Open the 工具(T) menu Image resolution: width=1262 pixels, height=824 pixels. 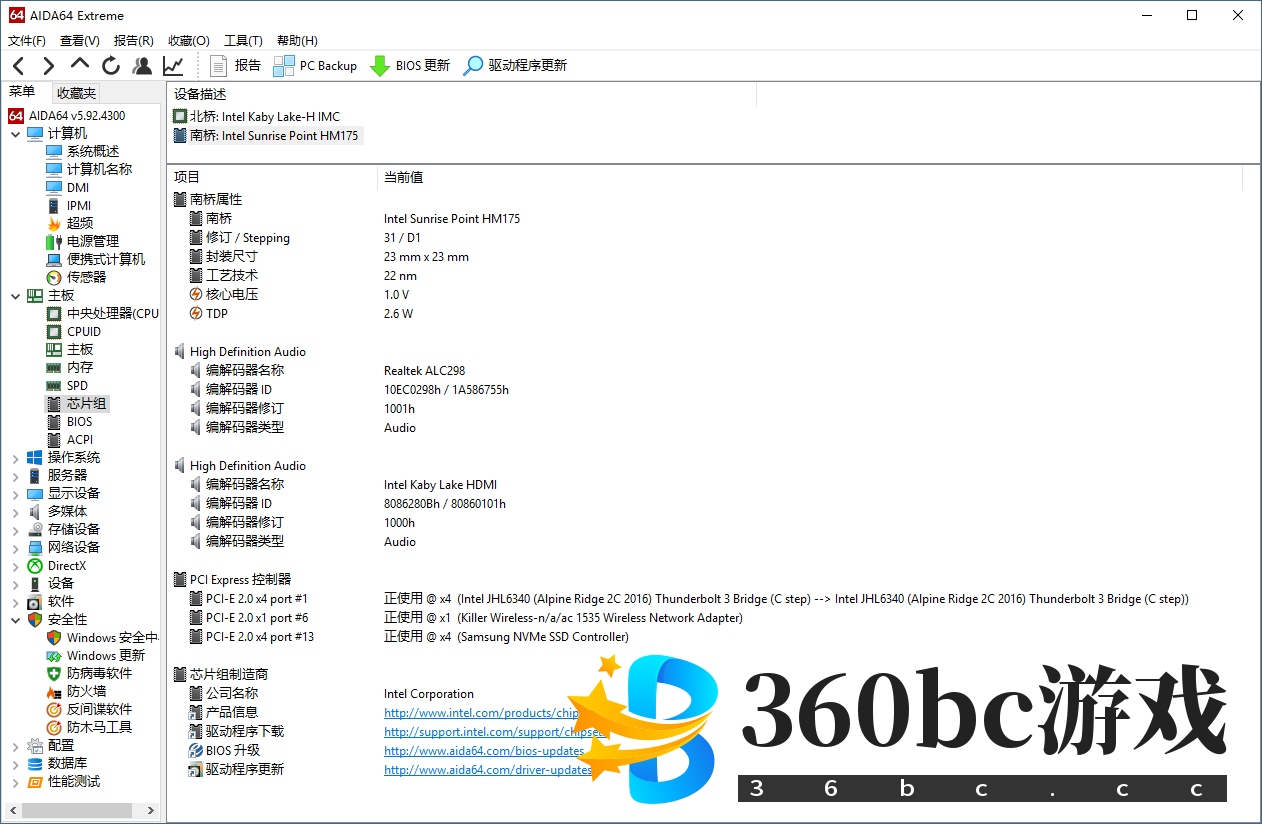tap(243, 41)
